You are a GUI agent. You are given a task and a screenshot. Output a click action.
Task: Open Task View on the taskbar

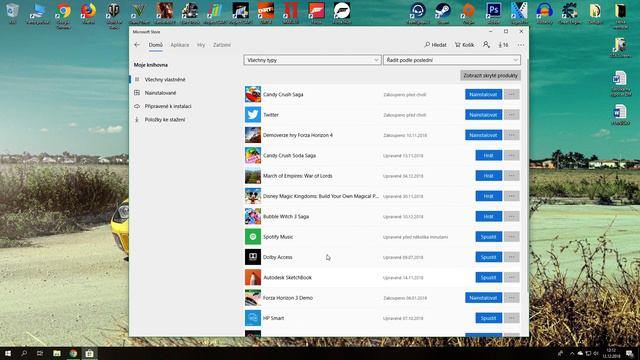coord(40,353)
